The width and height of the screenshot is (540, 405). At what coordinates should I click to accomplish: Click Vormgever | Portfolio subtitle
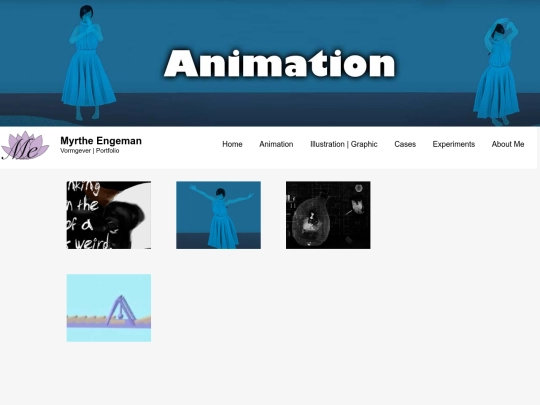90,151
